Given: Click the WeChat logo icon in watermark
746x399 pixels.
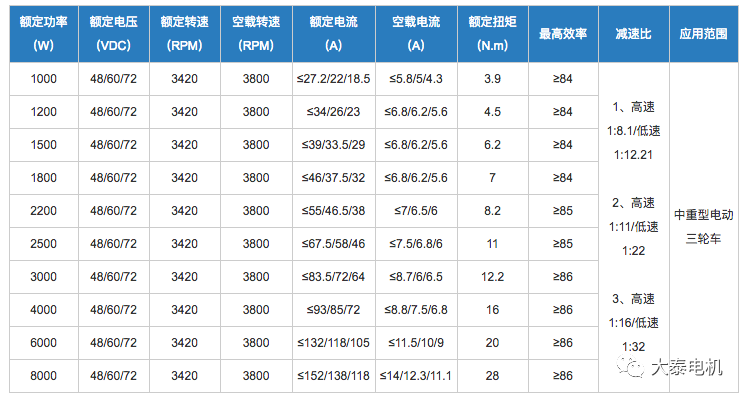Looking at the screenshot, I should [x=629, y=366].
